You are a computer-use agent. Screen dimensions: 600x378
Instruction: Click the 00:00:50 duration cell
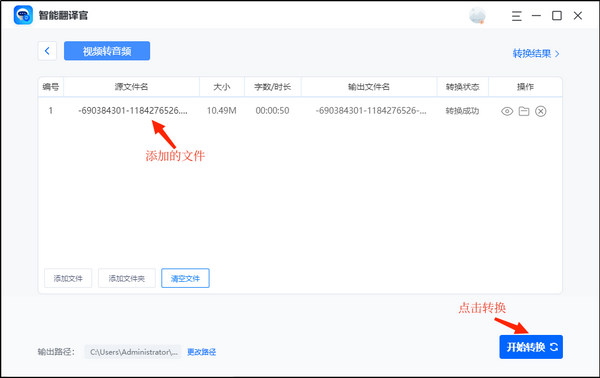click(x=272, y=111)
